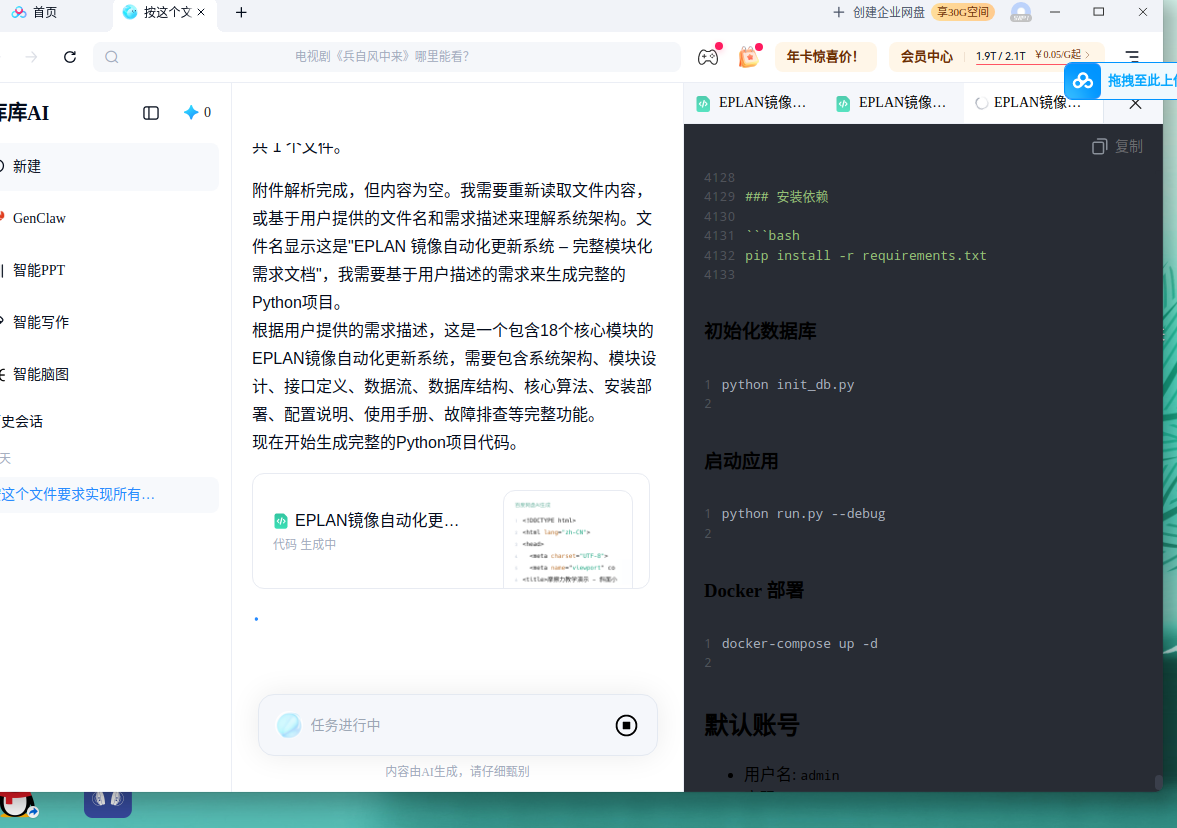This screenshot has width=1177, height=828.
Task: Close the code preview panel
Action: (x=1136, y=103)
